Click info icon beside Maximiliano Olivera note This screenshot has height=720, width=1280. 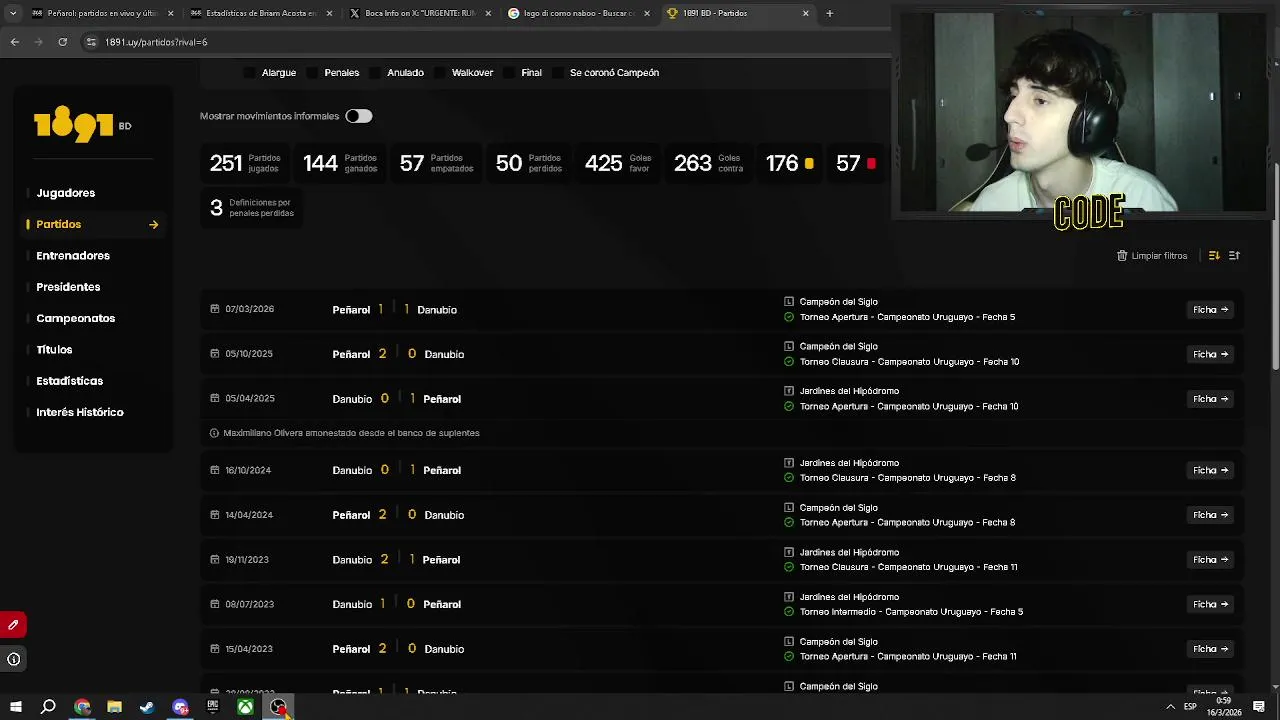pyautogui.click(x=214, y=433)
